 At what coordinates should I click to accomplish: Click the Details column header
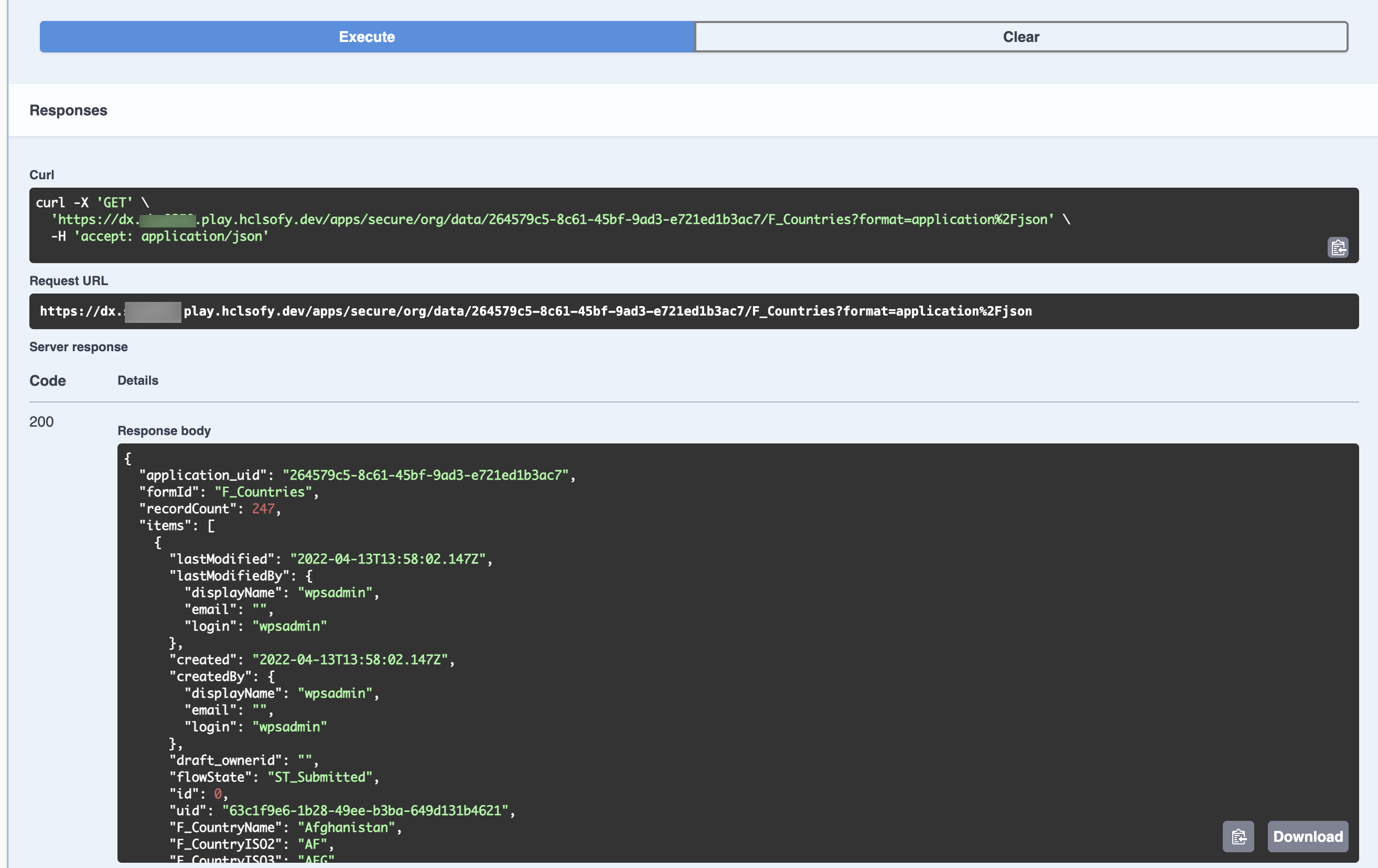coord(137,381)
